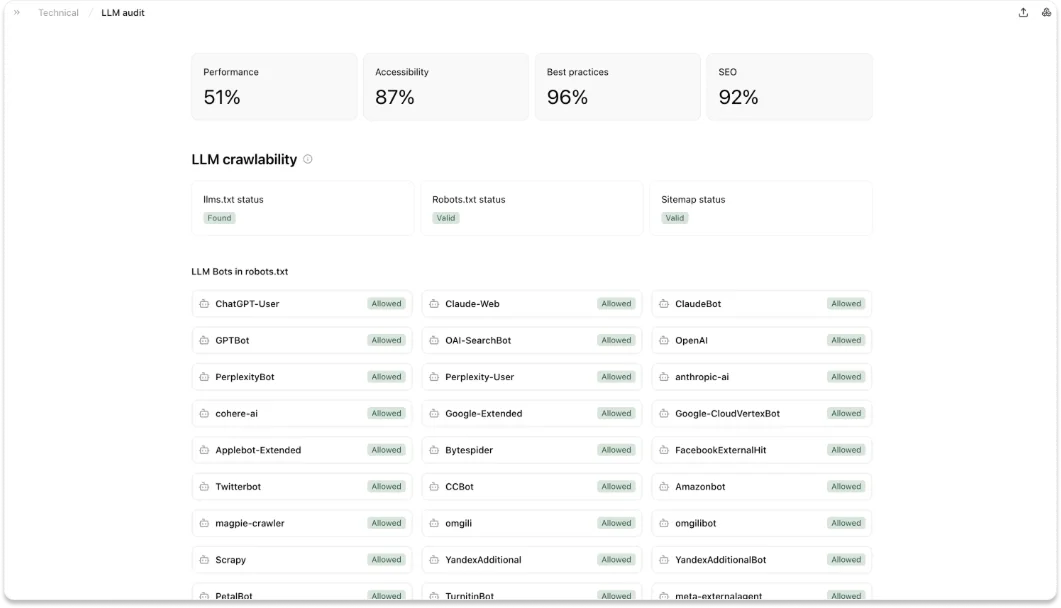The image size is (1061, 608).
Task: Open the Performance 51% score card
Action: [274, 87]
